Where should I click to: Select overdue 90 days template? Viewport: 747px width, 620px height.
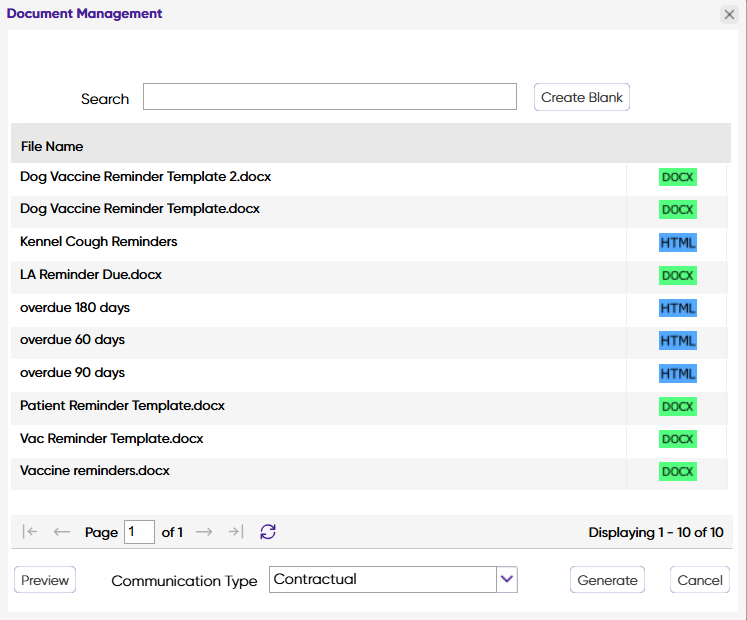(x=369, y=374)
